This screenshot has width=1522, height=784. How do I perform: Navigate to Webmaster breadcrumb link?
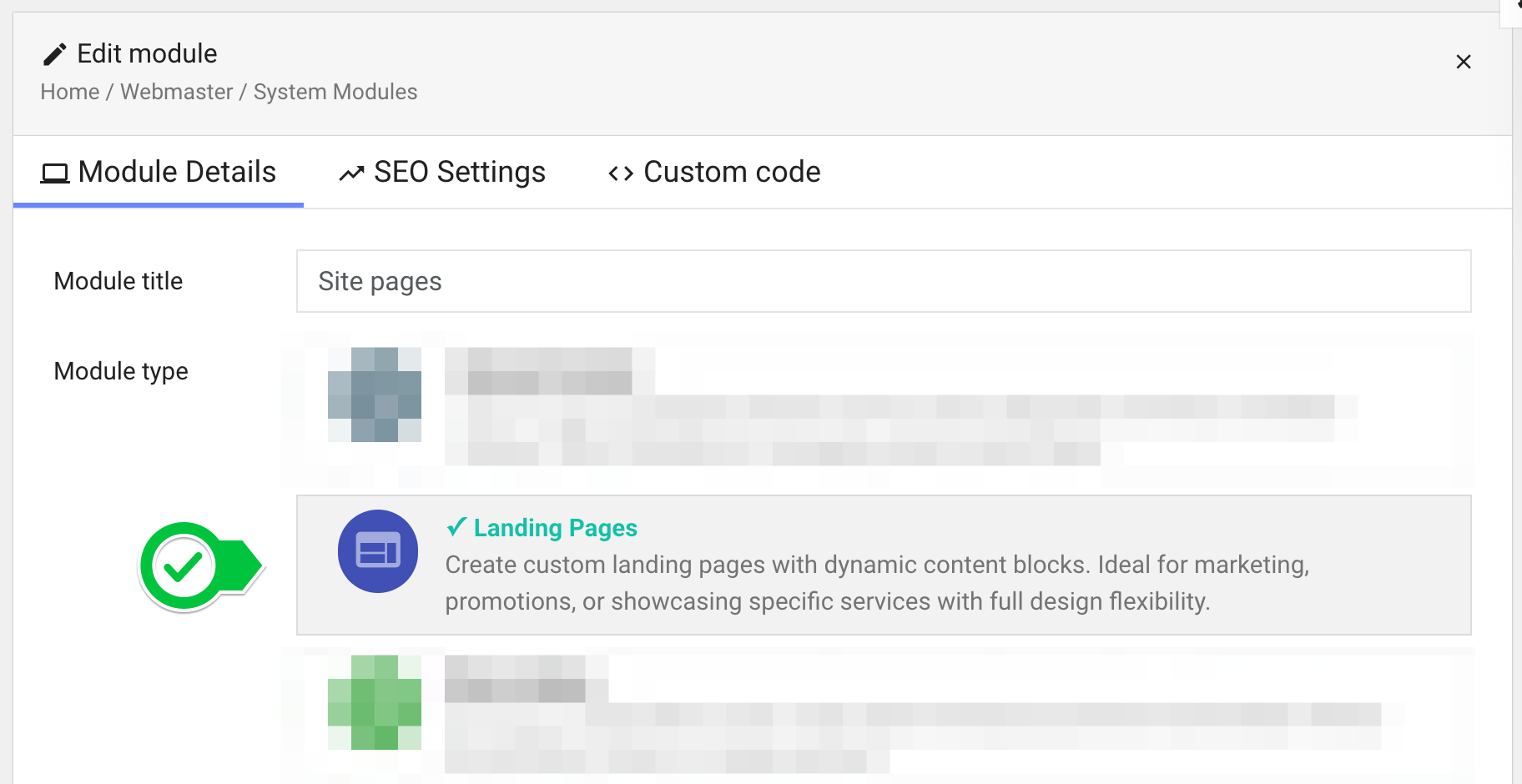(176, 92)
